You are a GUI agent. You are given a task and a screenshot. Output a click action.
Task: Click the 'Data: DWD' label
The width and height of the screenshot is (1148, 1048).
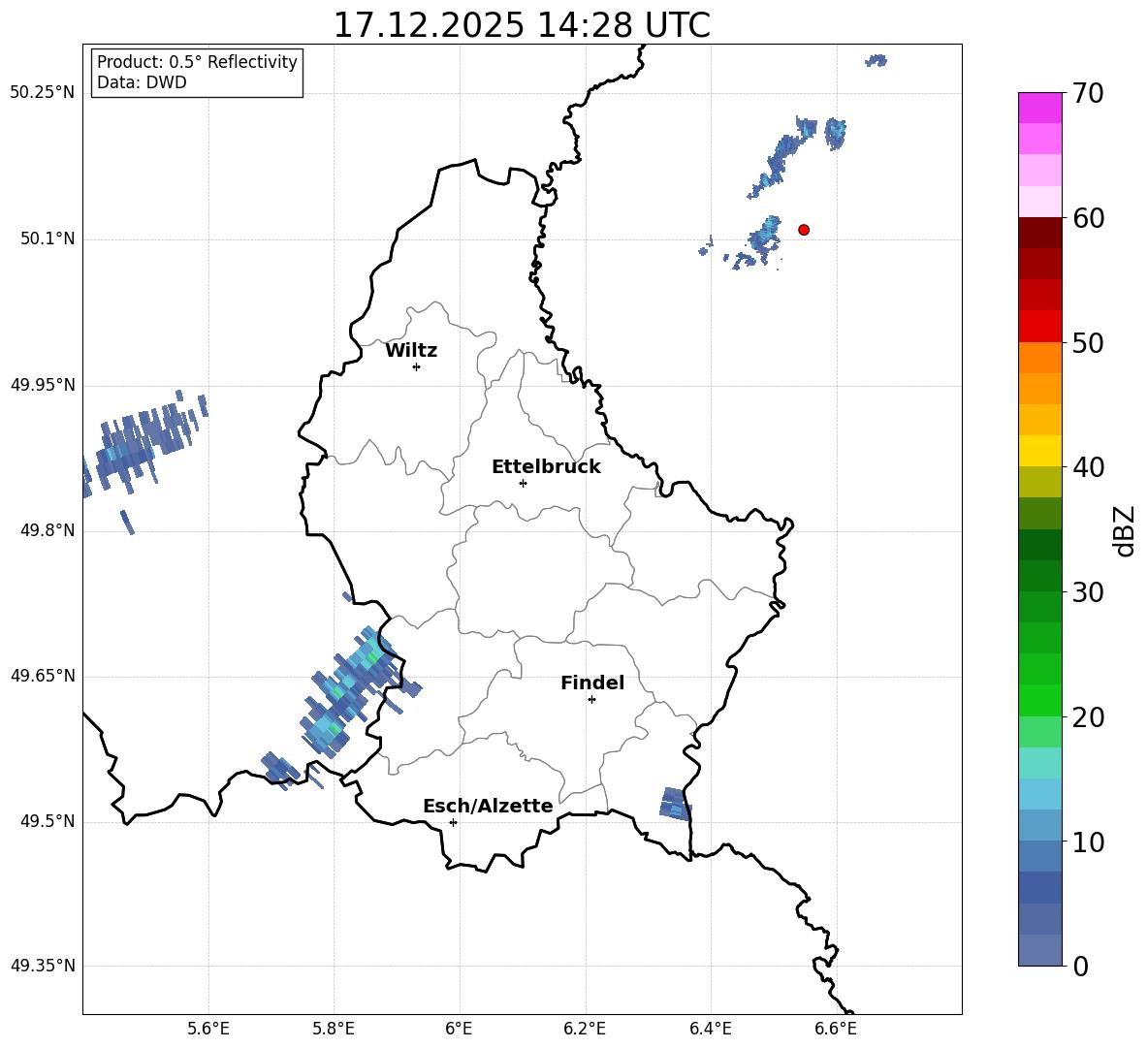coord(142,82)
